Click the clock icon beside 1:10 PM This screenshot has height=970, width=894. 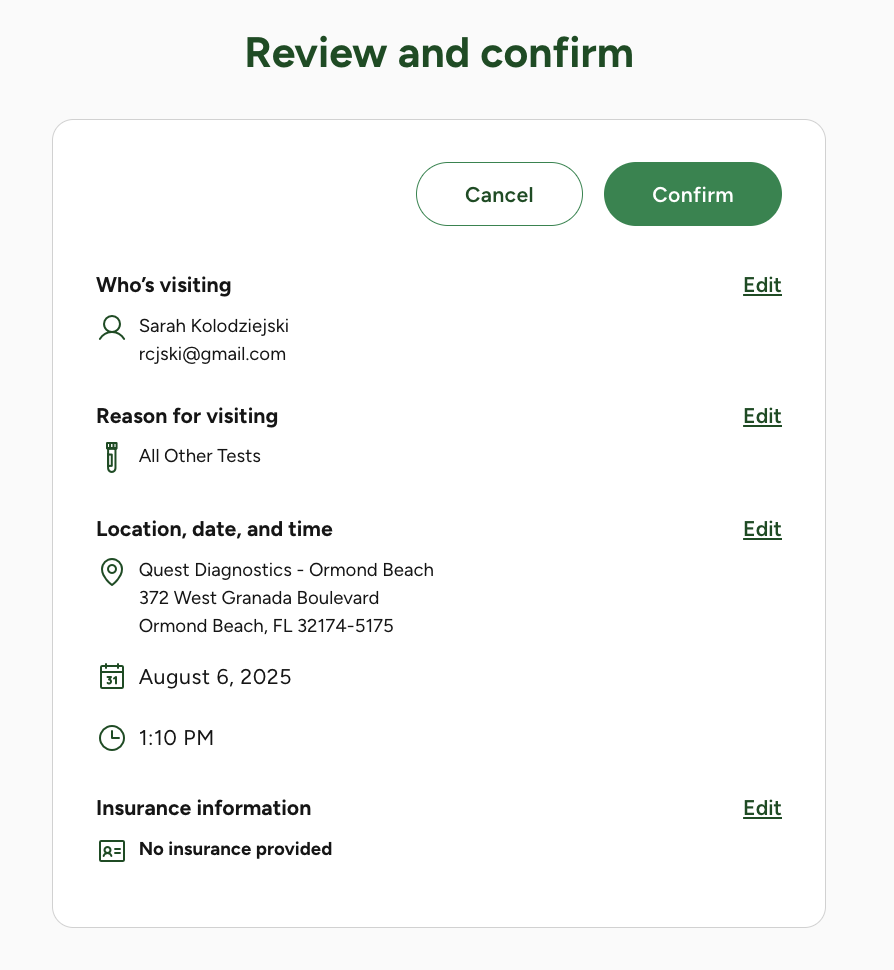tap(112, 738)
